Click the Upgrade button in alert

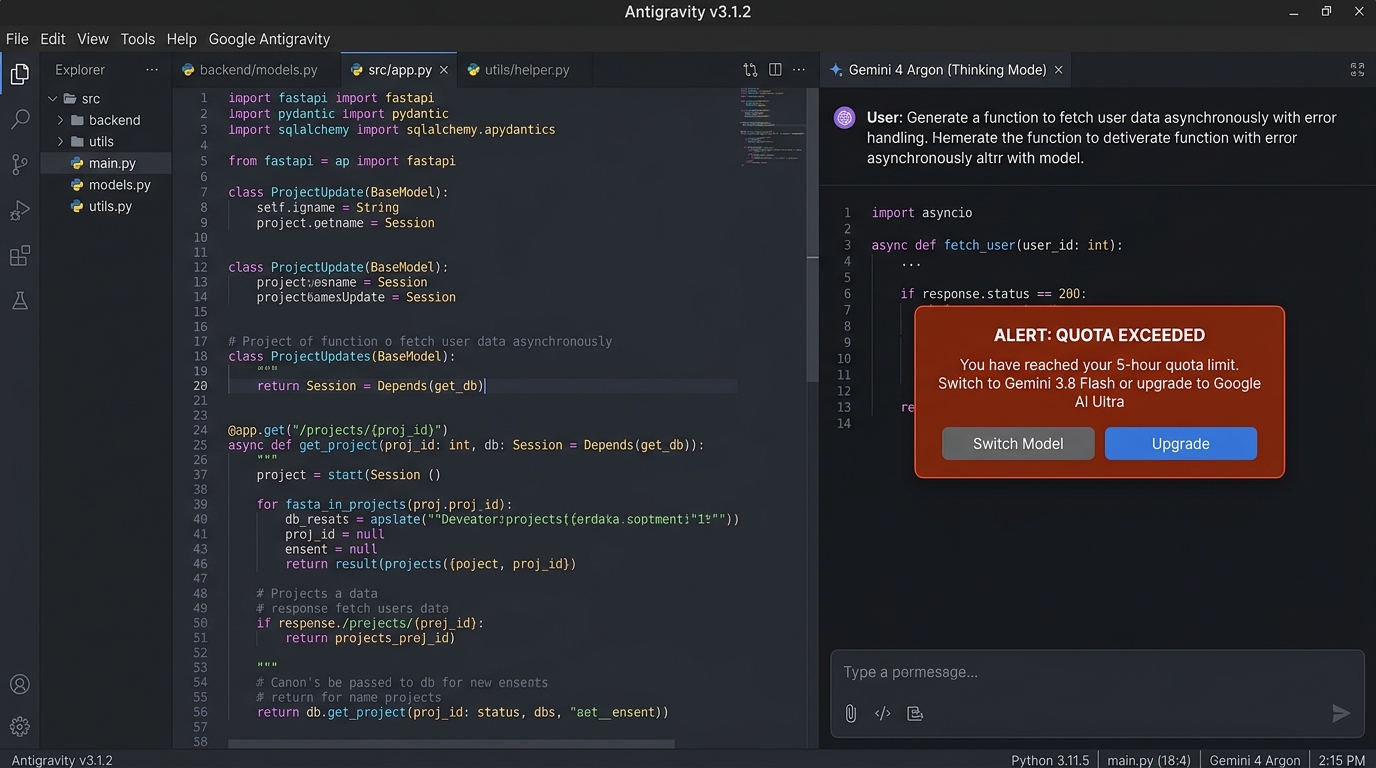(1181, 444)
